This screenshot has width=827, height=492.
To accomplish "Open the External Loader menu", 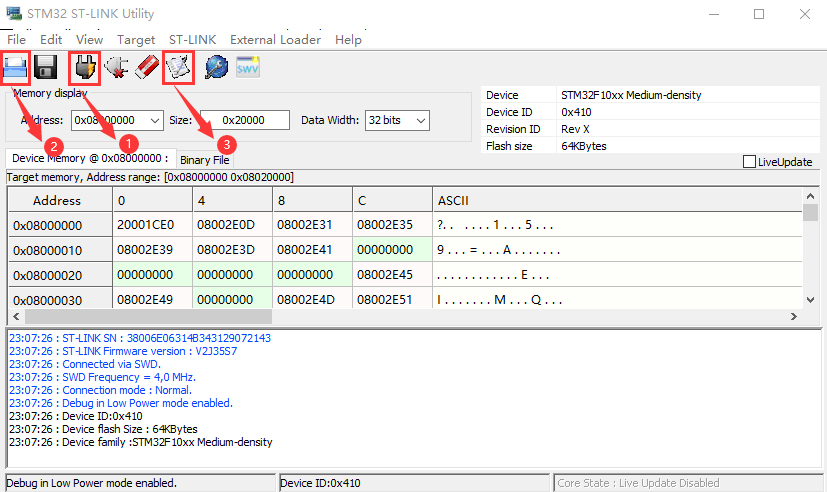I will pos(275,40).
